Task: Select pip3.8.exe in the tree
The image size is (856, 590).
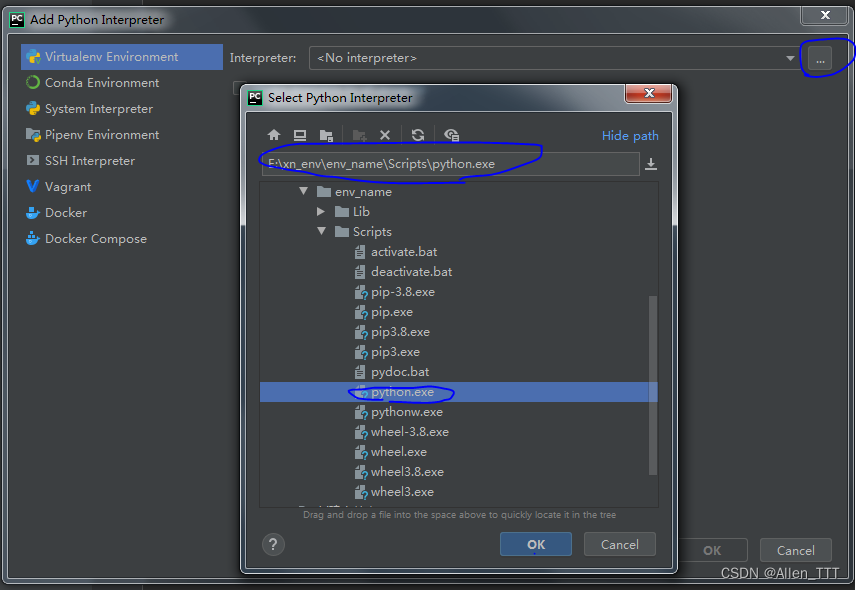Action: click(400, 332)
